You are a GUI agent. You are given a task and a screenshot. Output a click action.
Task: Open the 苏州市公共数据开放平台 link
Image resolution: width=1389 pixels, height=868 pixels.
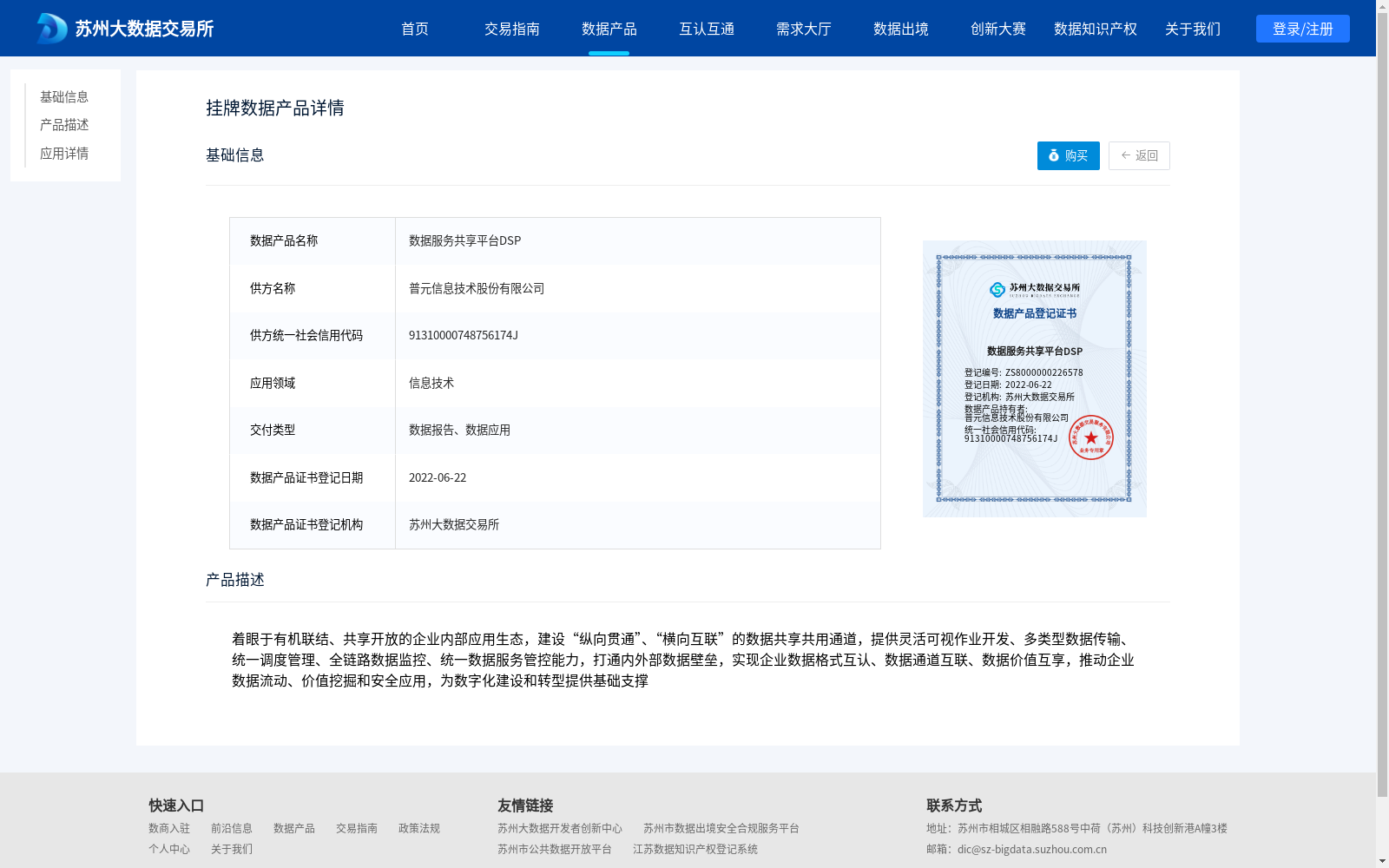555,849
